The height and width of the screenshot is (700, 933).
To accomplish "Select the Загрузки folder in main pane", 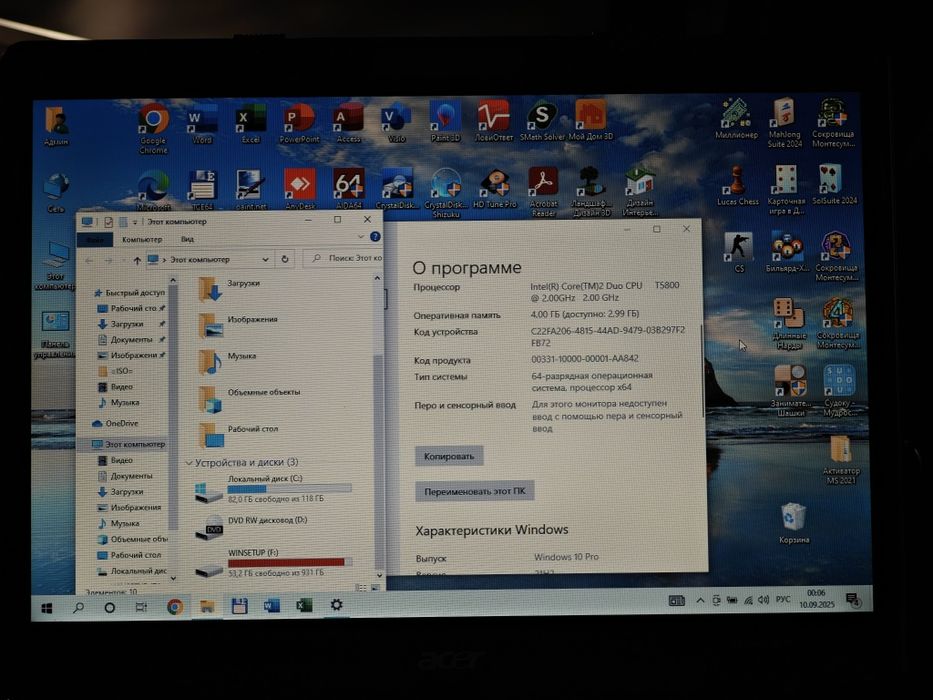I will (229, 289).
